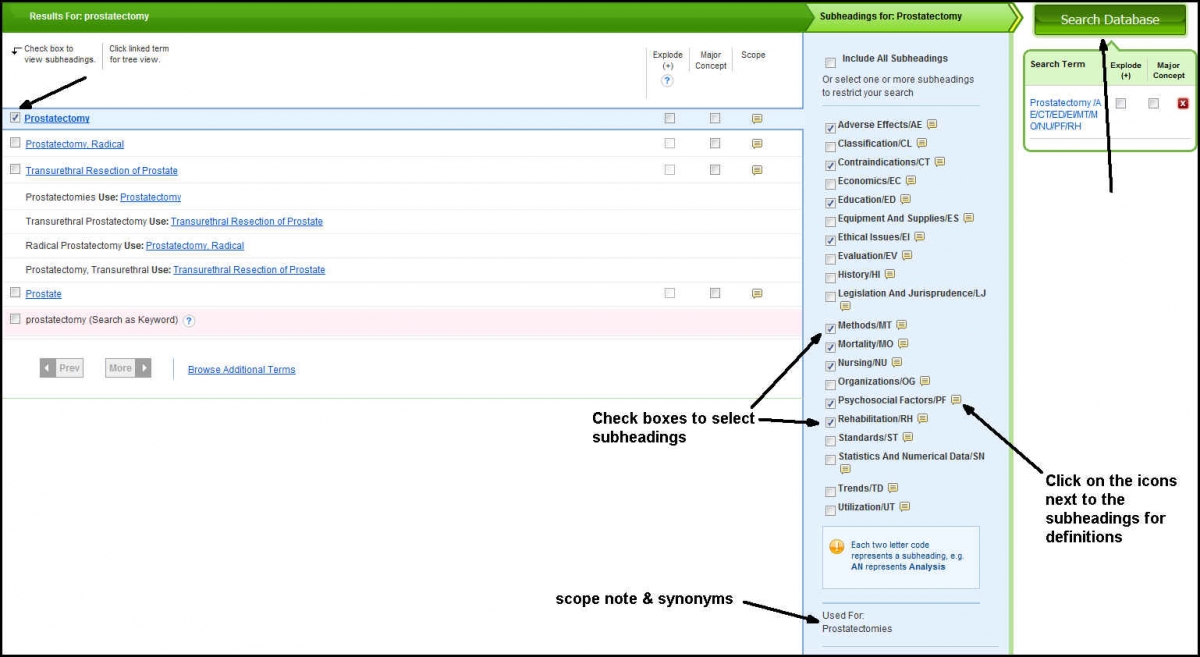Tick Explode checkbox for Prostatectomy, Radical

tap(669, 143)
